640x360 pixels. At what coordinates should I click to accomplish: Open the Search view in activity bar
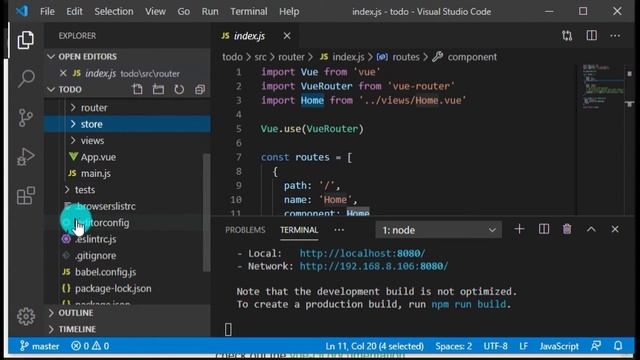26,78
